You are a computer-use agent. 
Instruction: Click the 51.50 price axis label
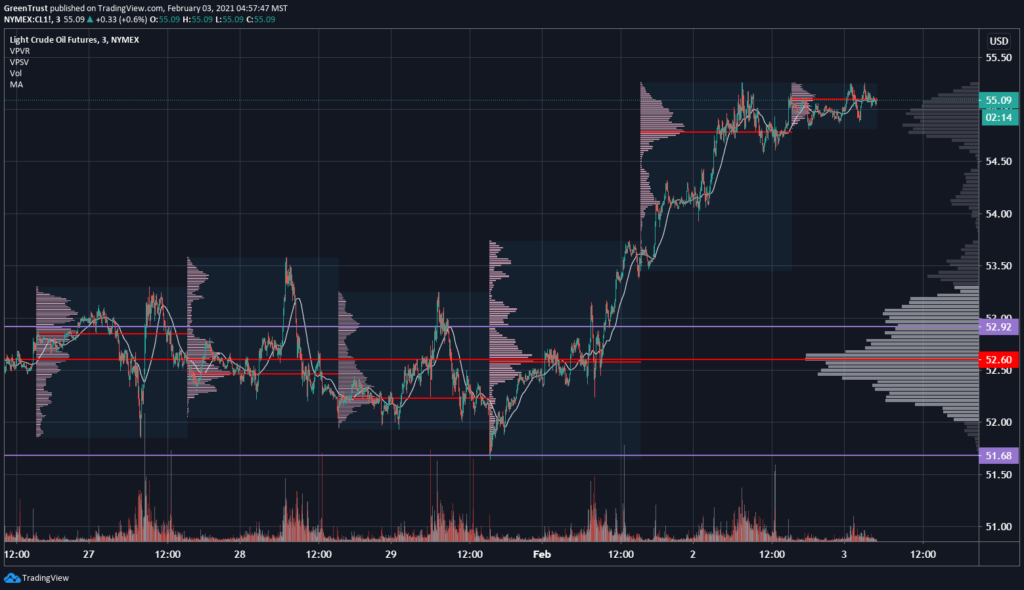pos(999,474)
